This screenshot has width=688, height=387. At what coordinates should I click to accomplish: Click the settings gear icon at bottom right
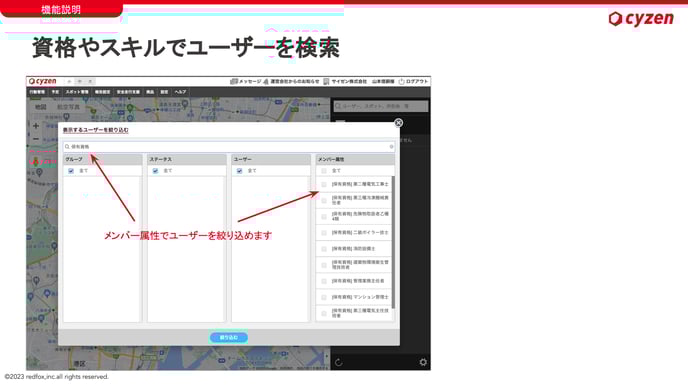click(x=423, y=362)
